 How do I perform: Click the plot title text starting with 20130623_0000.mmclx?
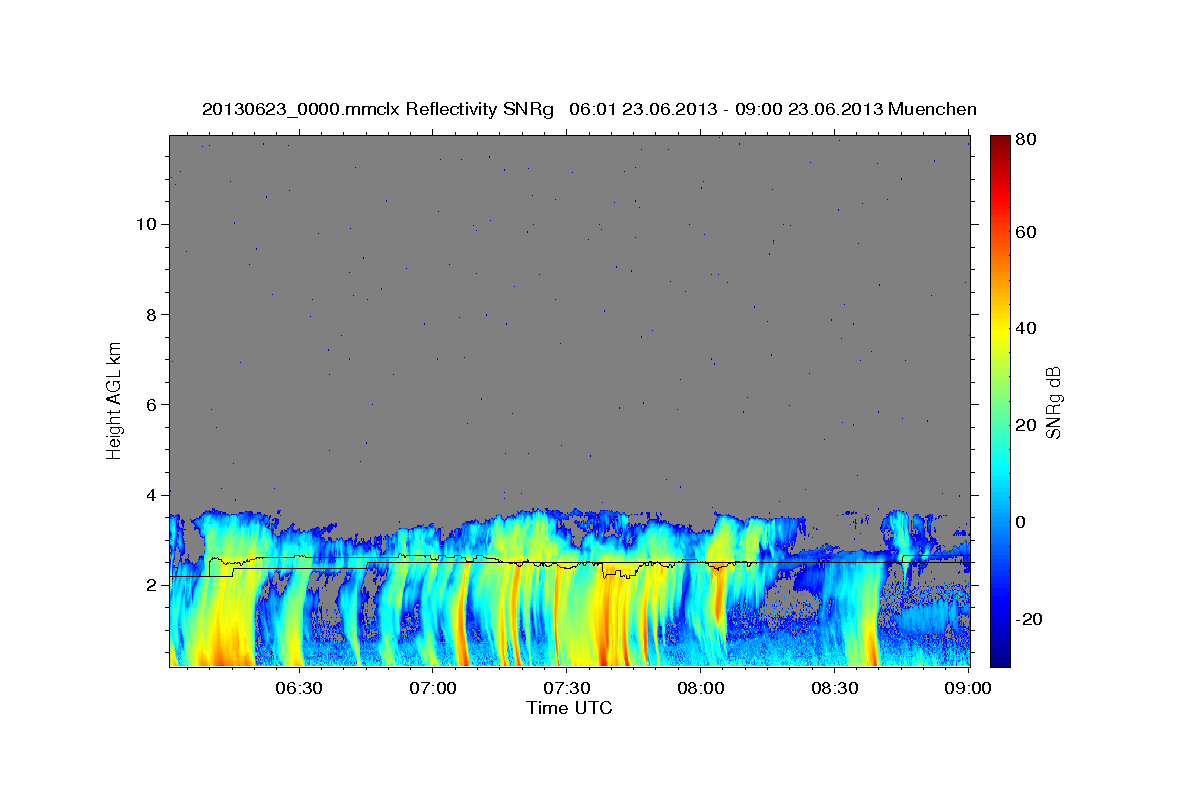coord(589,109)
